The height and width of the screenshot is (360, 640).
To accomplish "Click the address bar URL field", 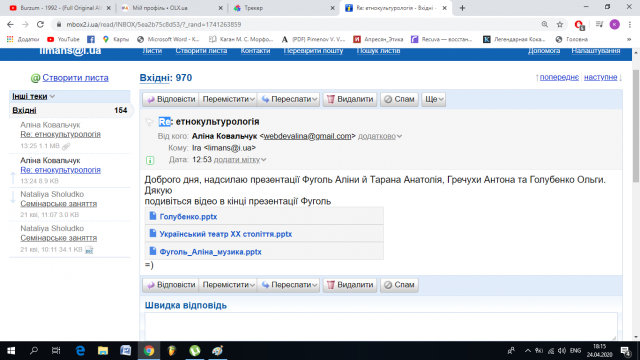I will 298,24.
